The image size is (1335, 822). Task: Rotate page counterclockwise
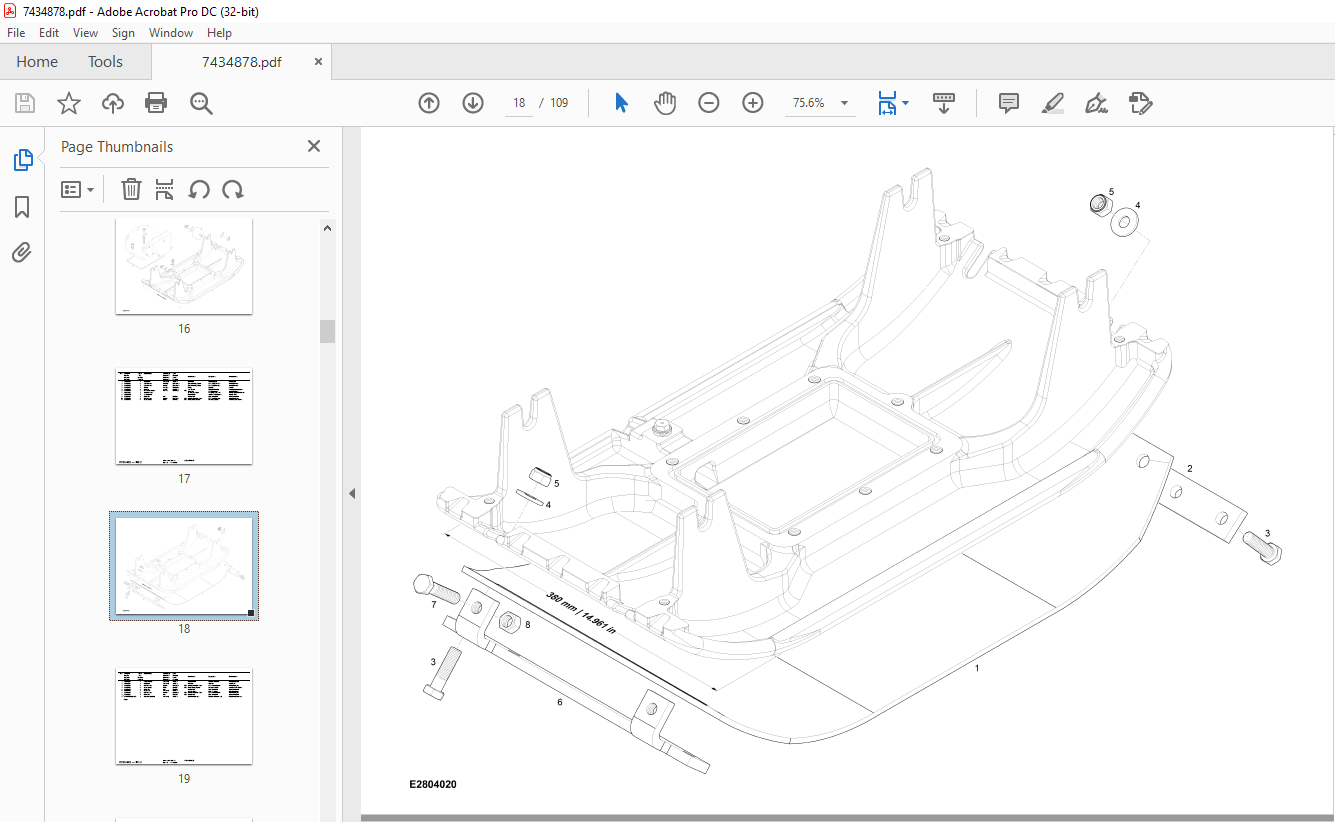point(199,189)
